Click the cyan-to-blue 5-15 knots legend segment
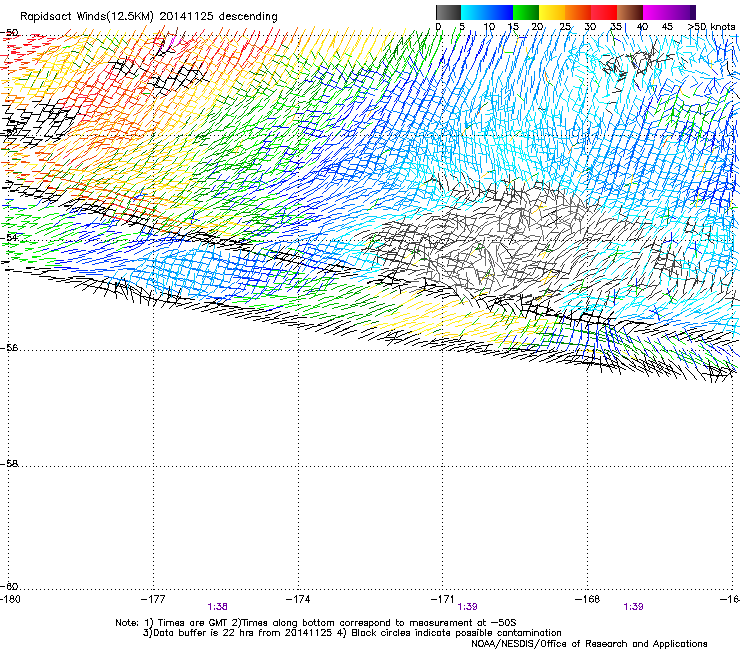Image resolution: width=740 pixels, height=650 pixels. [487, 12]
